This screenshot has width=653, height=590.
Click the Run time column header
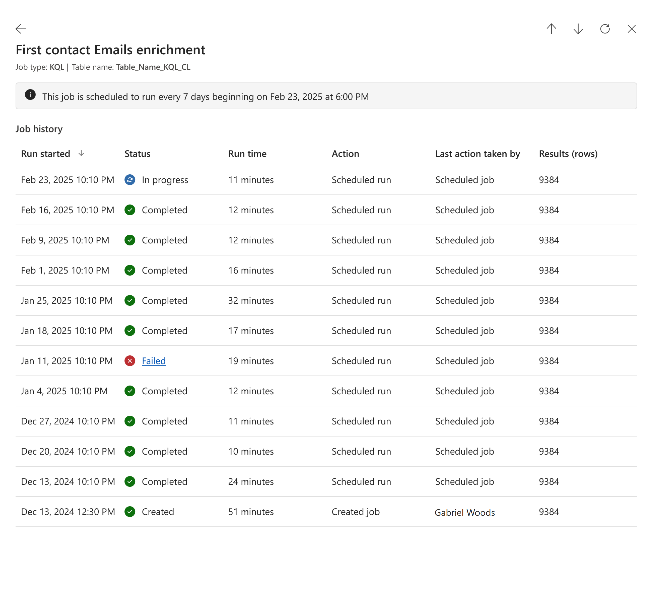[x=247, y=154]
